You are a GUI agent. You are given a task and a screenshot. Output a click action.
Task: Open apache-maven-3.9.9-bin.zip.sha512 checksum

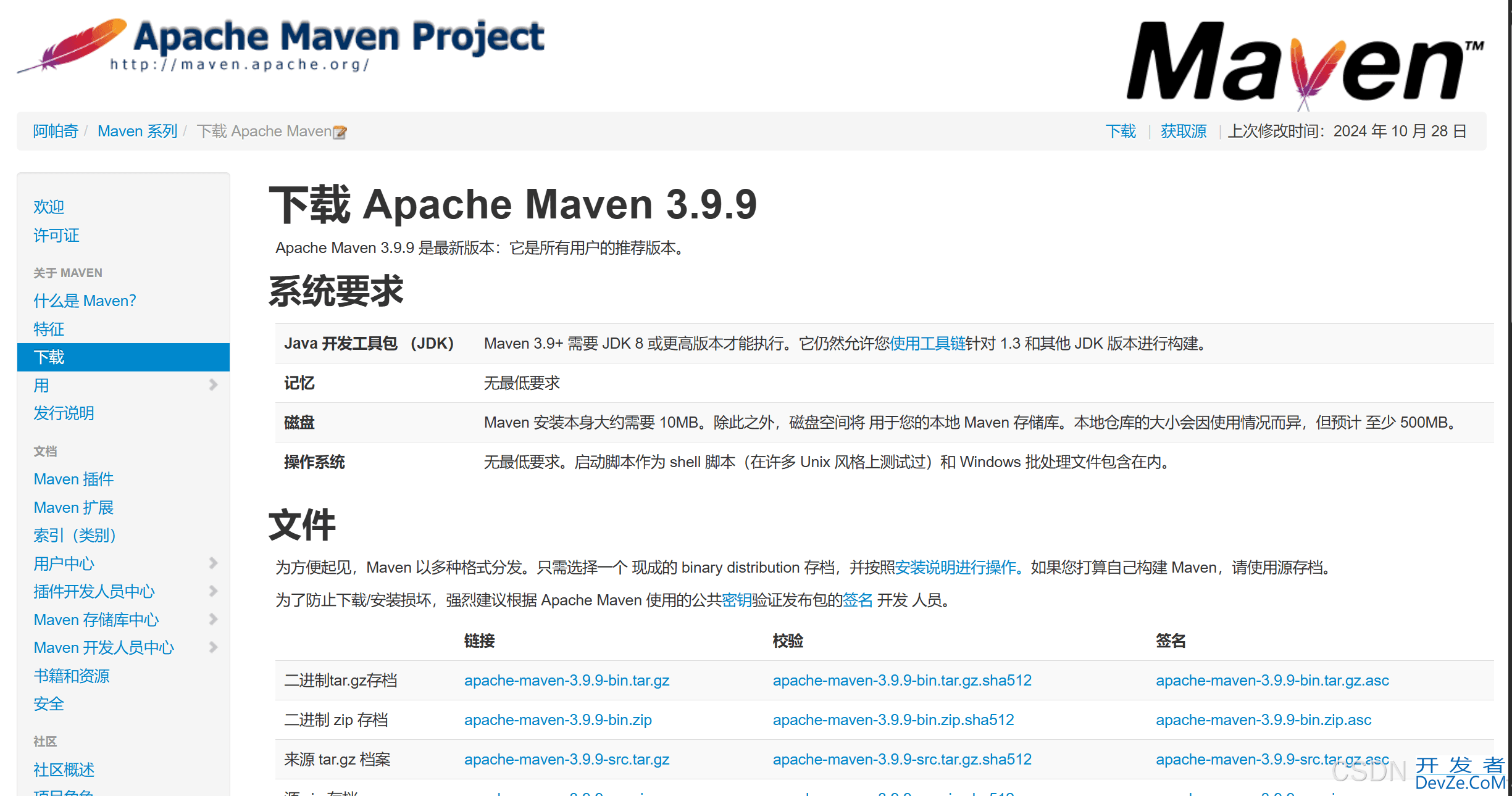(893, 720)
